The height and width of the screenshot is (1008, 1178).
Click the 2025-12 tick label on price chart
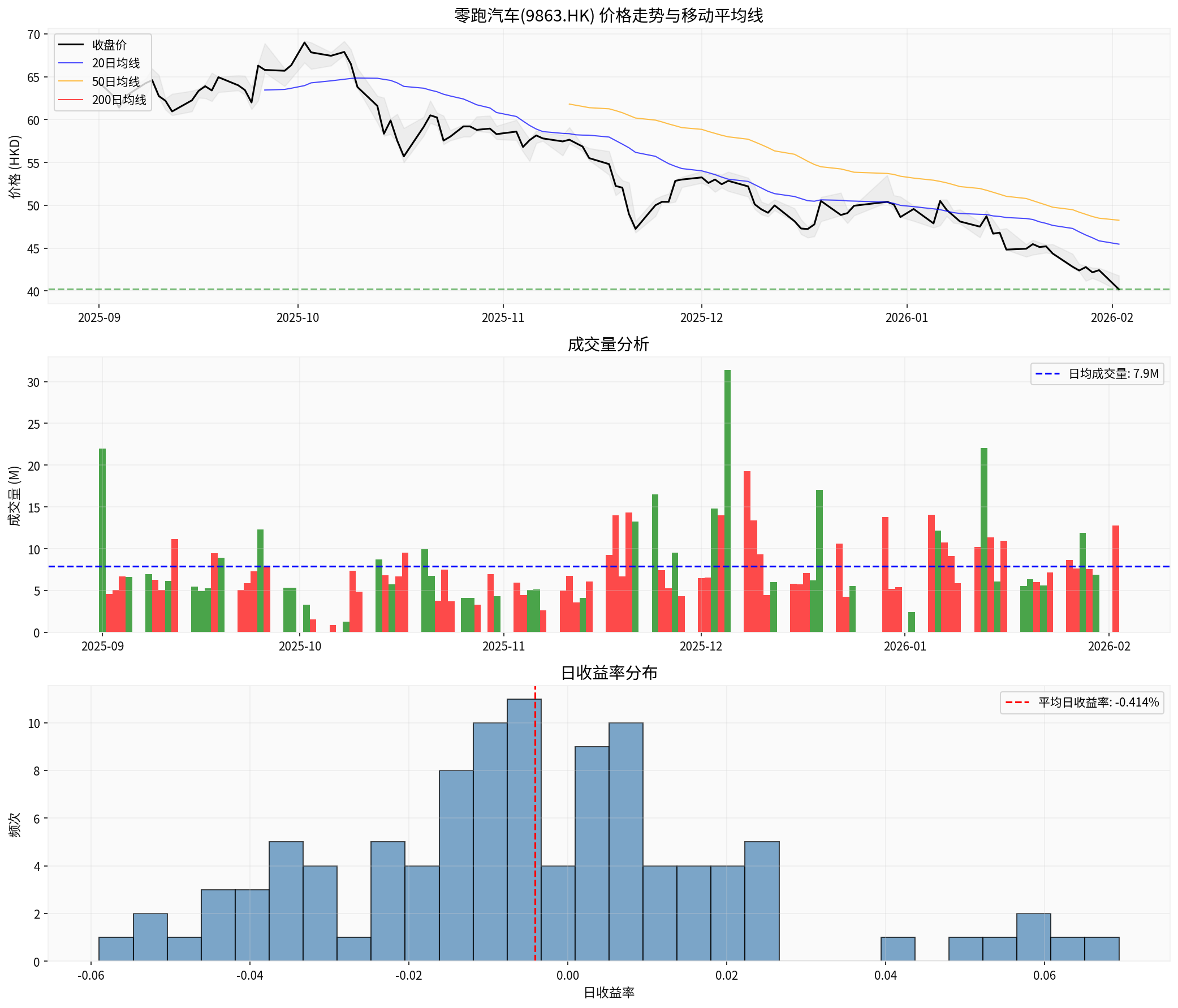coord(702,317)
